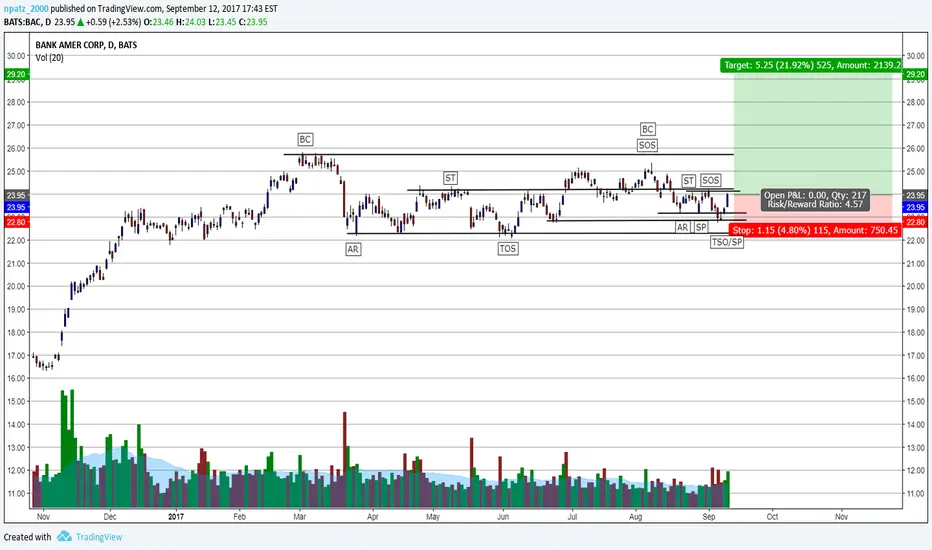Screen dimensions: 932x550
Task: Click the Oct label on time axis
Action: coord(772,517)
